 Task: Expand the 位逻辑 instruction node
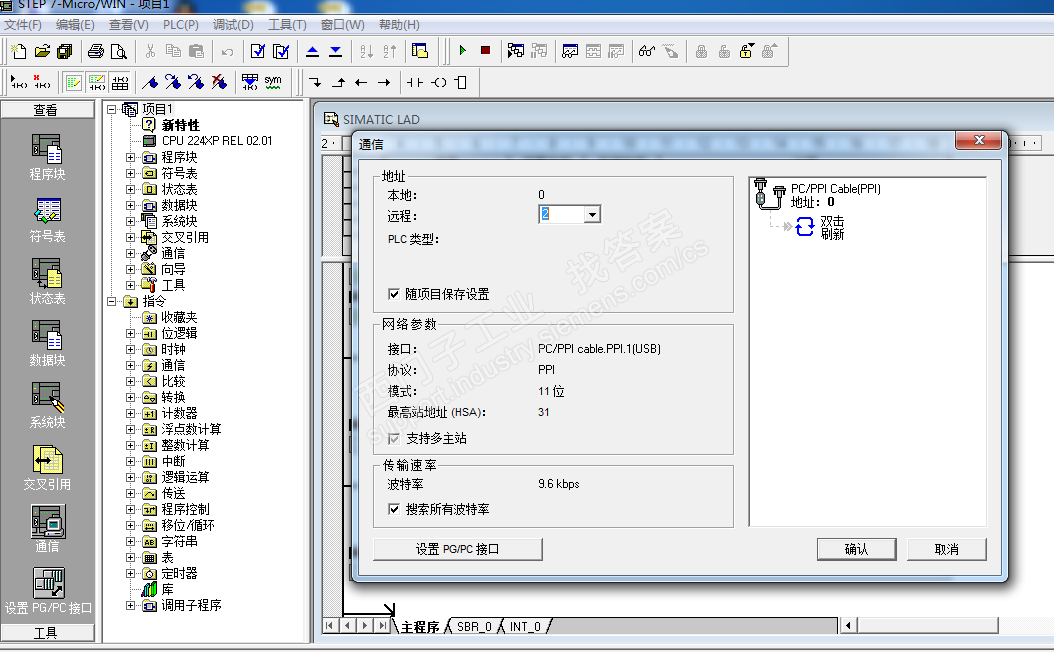click(130, 333)
